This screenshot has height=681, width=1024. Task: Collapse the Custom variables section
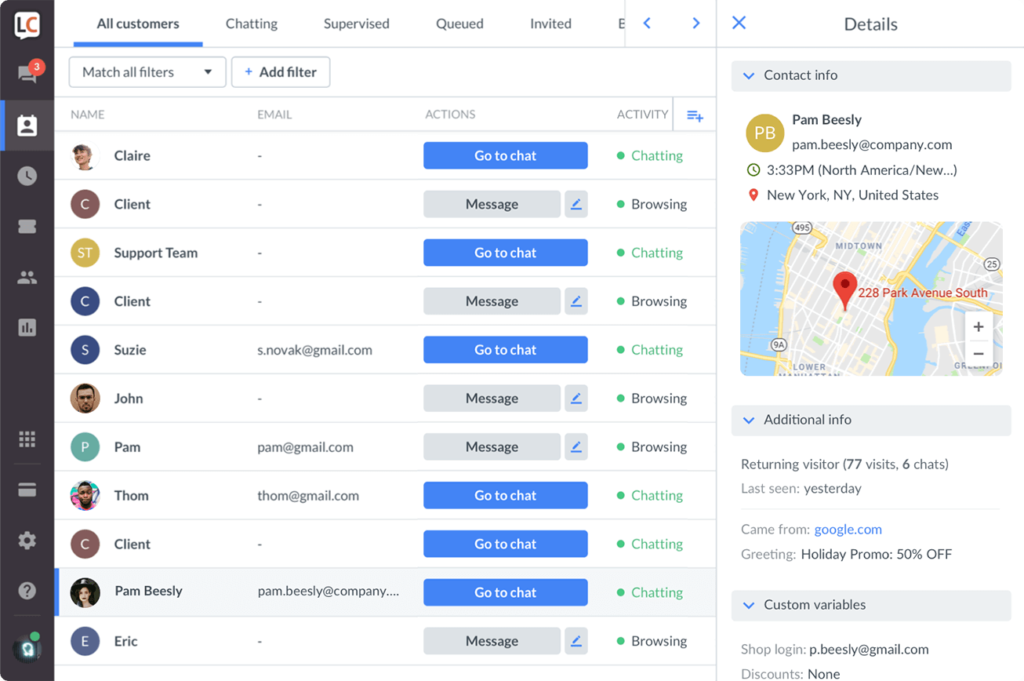(749, 605)
